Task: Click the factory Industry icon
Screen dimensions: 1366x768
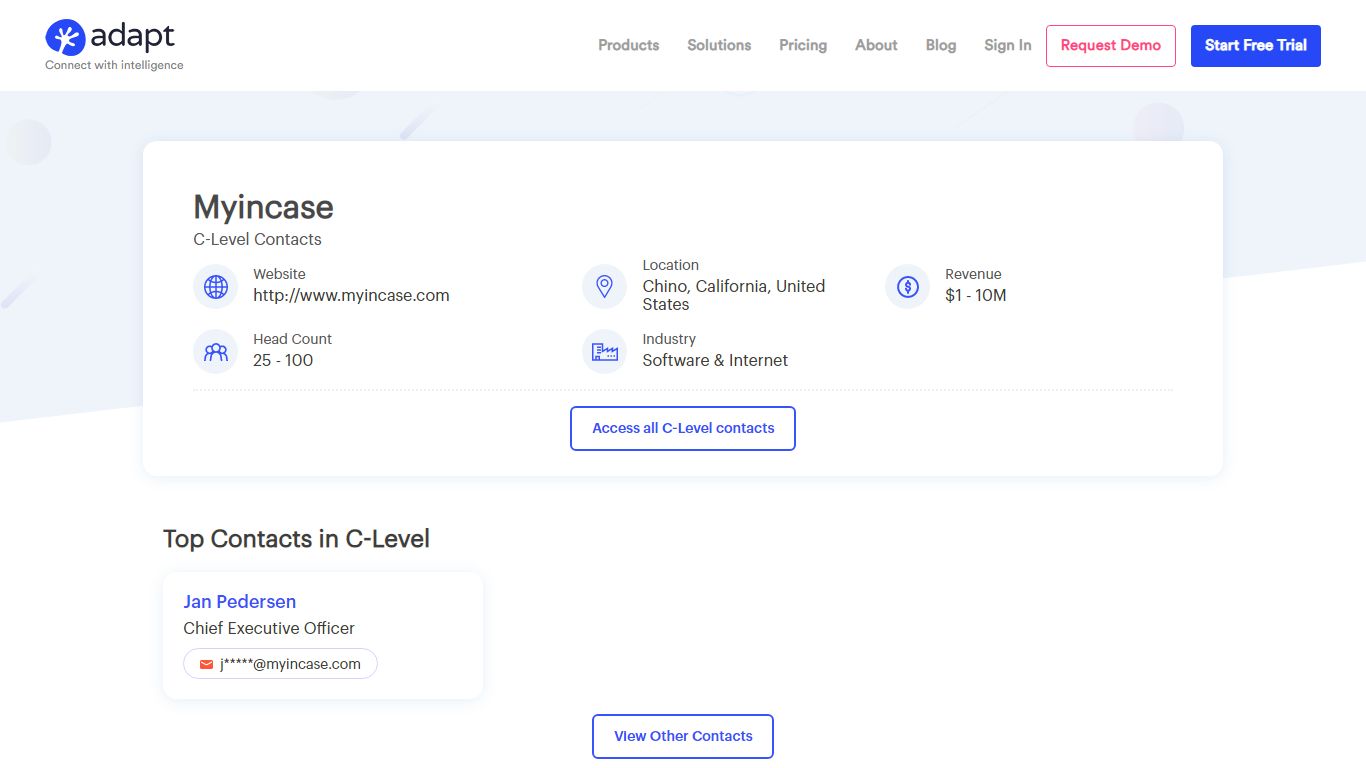Action: click(604, 352)
